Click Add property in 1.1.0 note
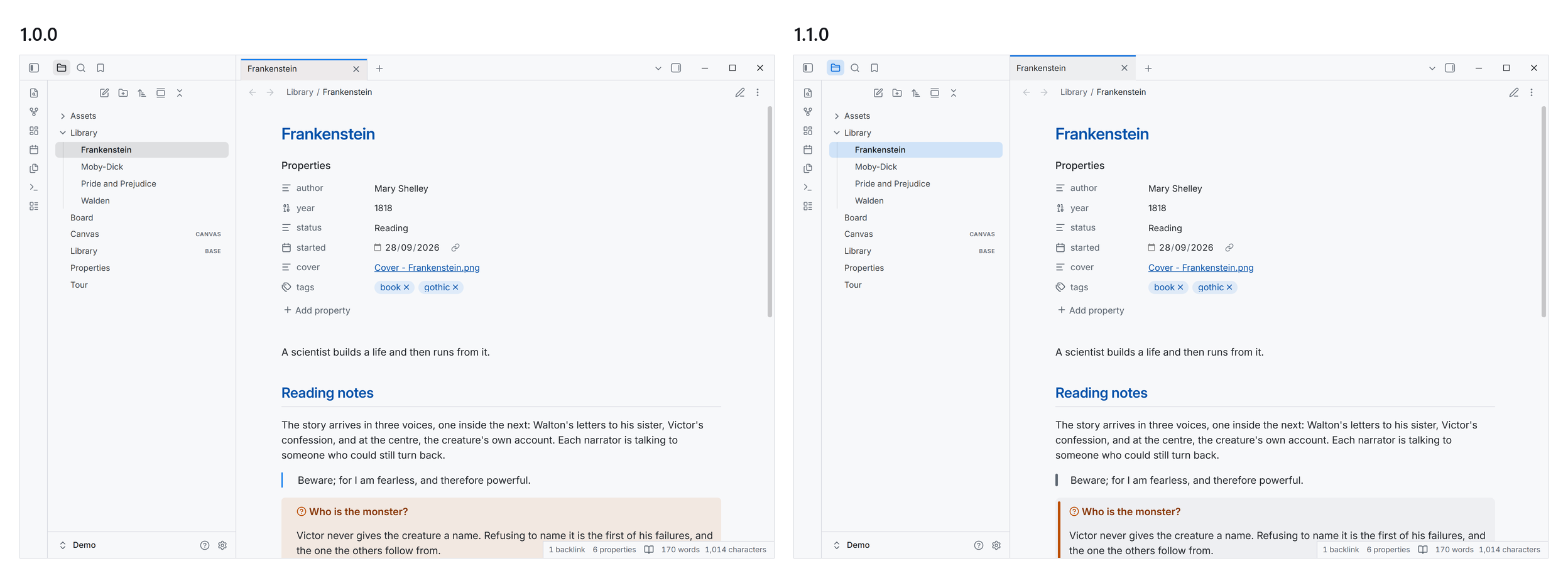1568x578 pixels. (x=1091, y=310)
